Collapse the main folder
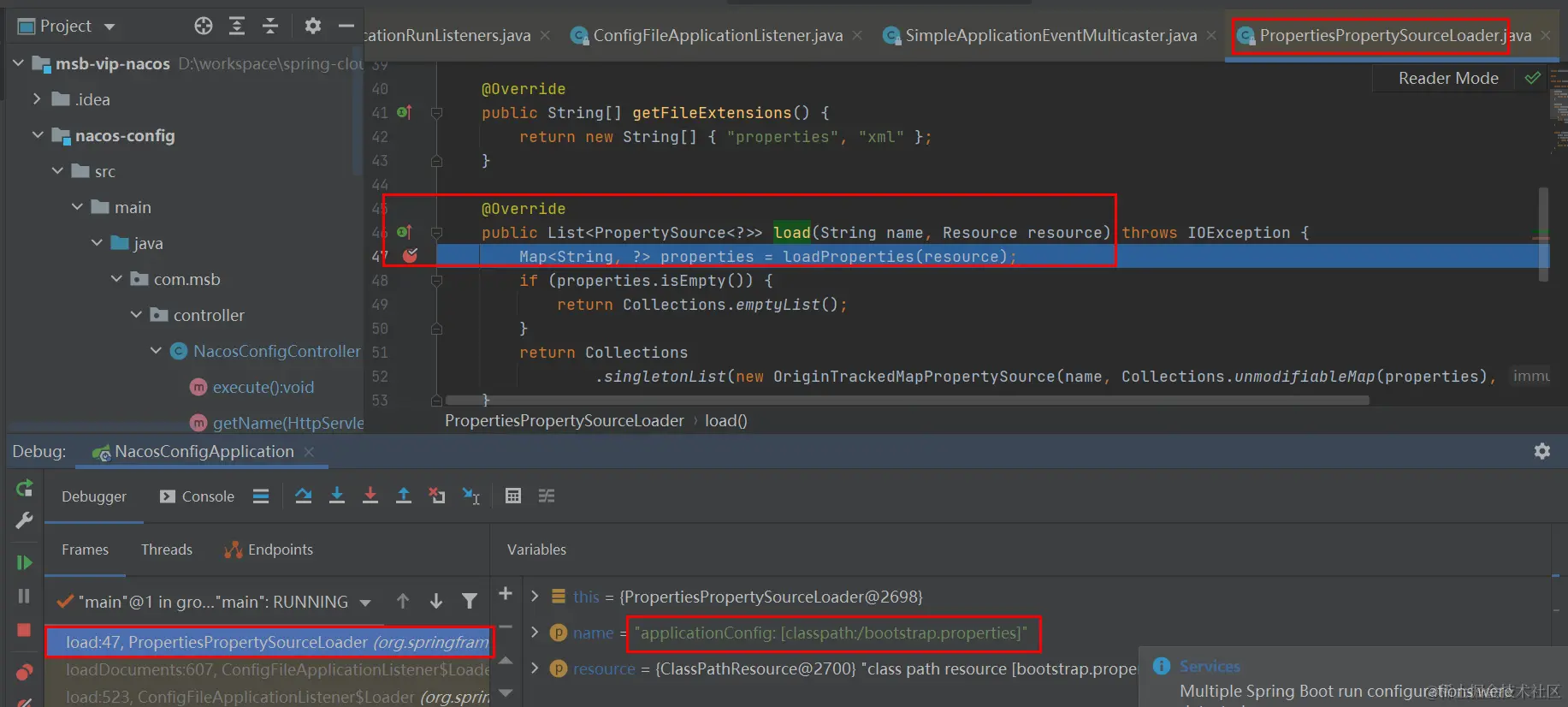The width and height of the screenshot is (1568, 707). click(x=77, y=207)
